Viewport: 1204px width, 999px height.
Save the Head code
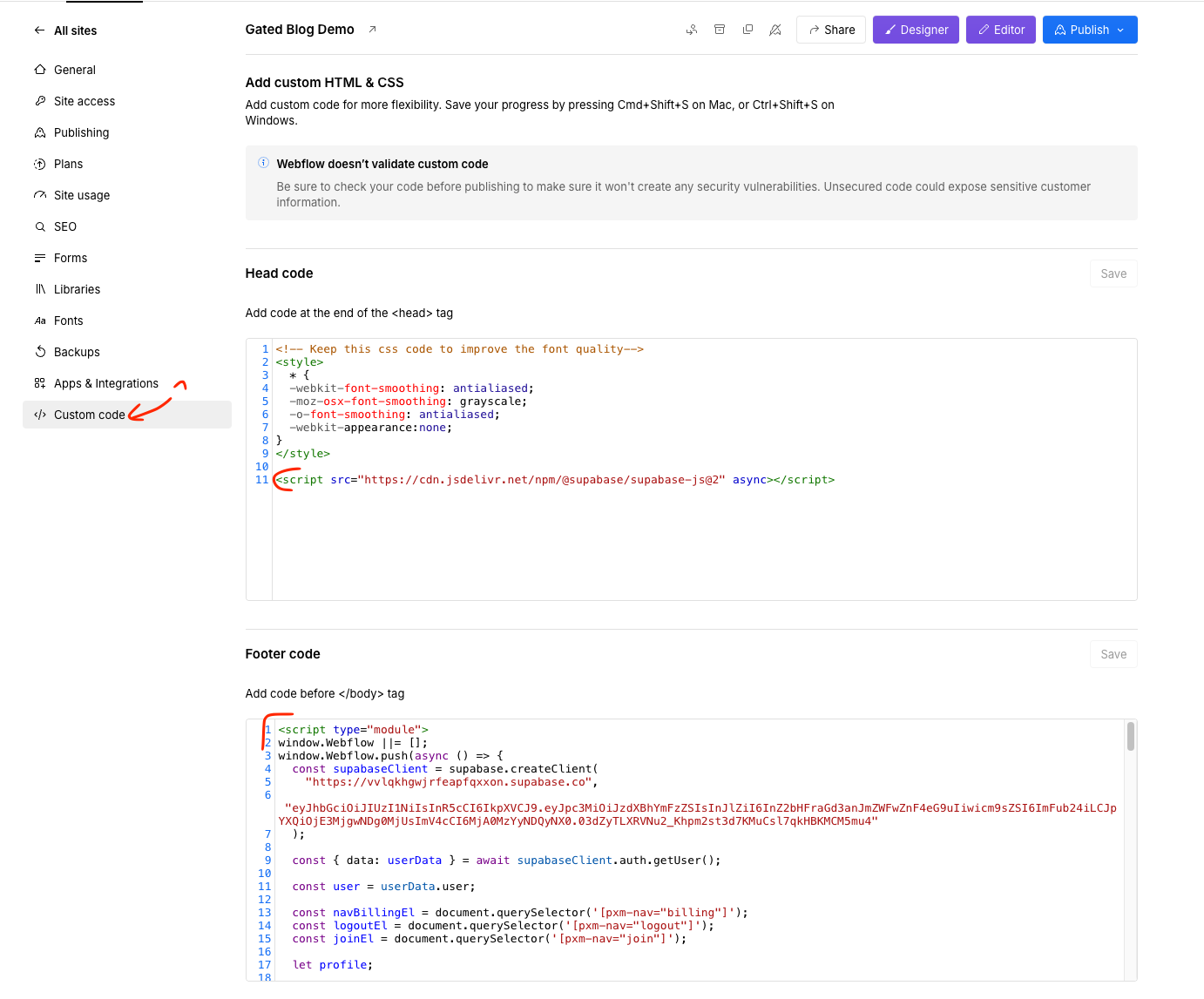coord(1113,273)
